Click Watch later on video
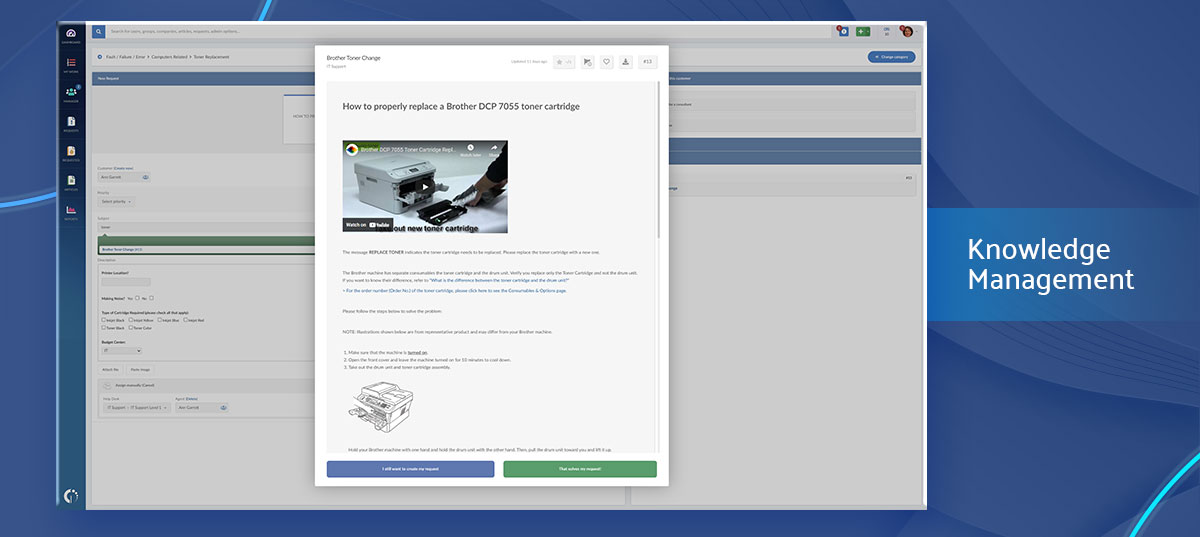Viewport: 1200px width, 537px height. pyautogui.click(x=470, y=151)
